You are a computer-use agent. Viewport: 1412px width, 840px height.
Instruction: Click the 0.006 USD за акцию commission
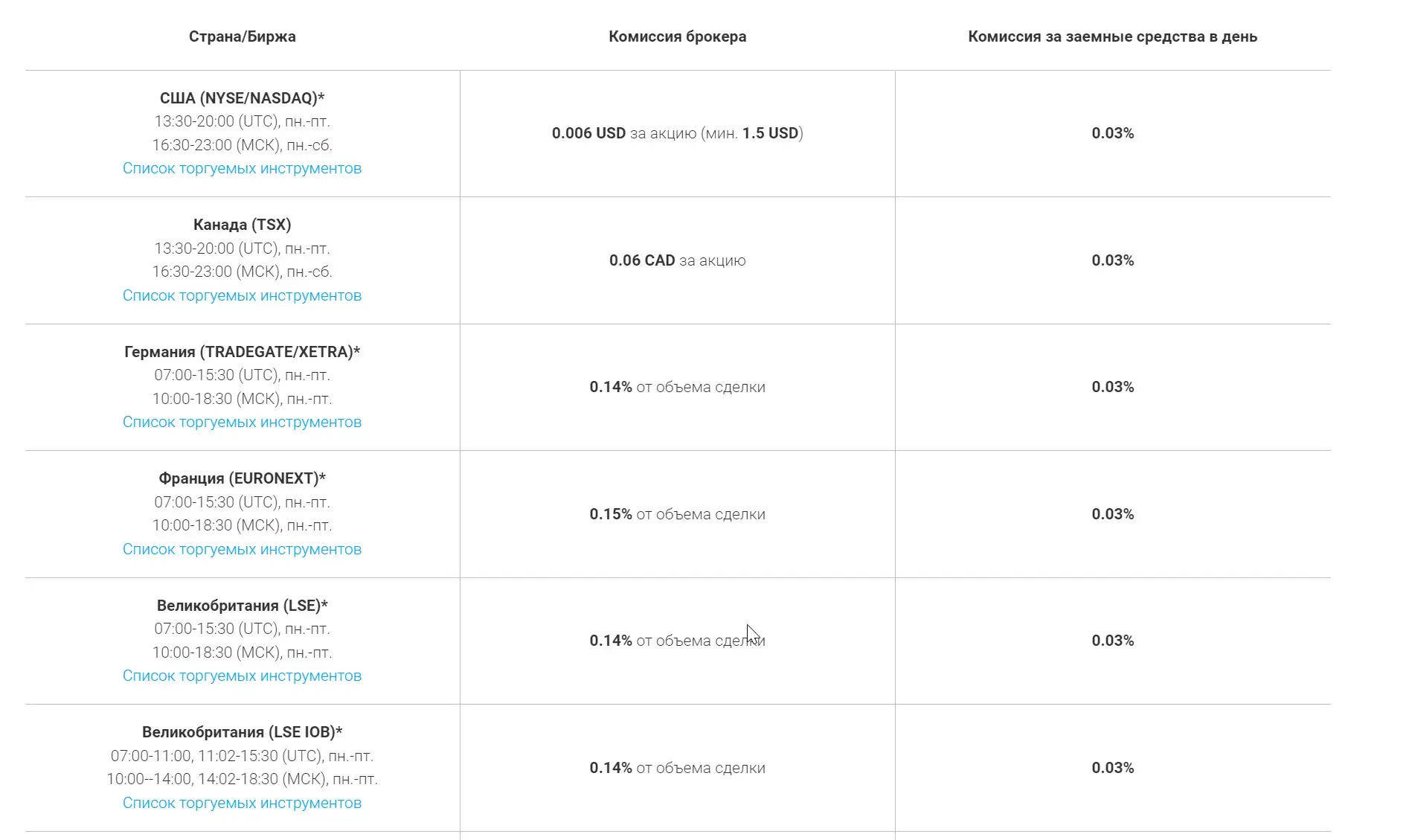tap(677, 133)
